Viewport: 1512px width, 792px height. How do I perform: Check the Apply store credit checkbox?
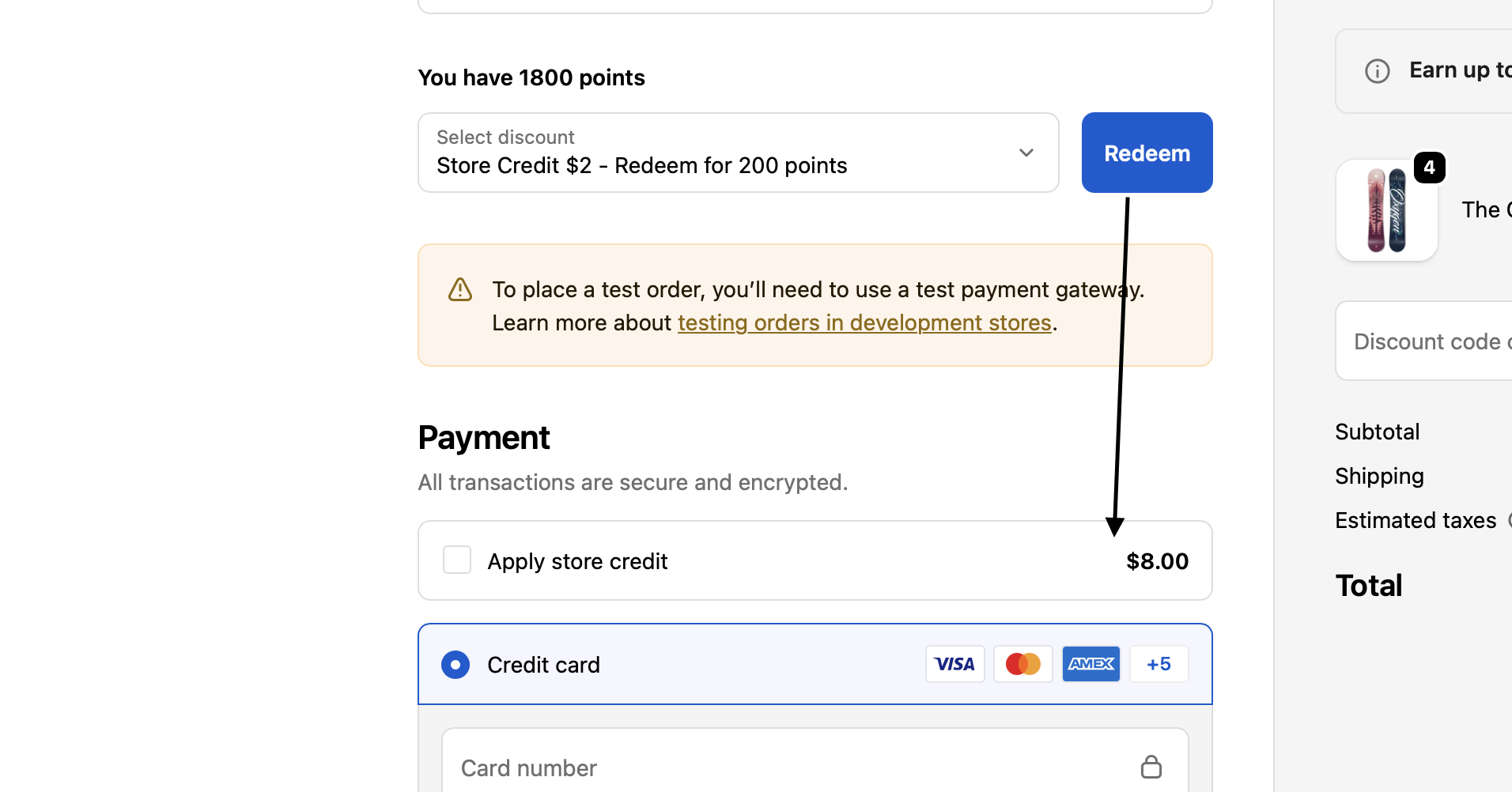pyautogui.click(x=457, y=560)
